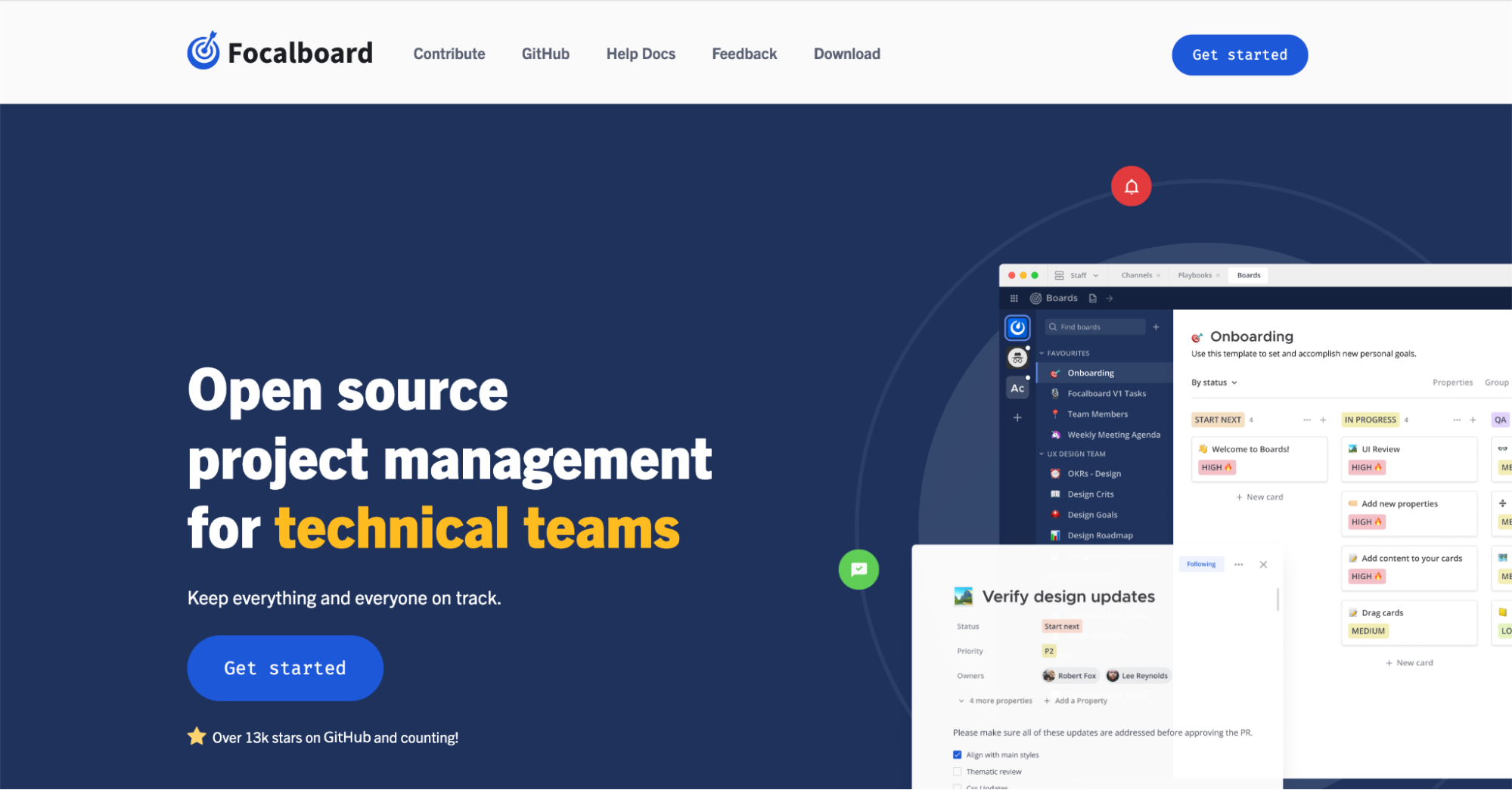
Task: Collapse the UX DESIGN TEAM section
Action: coord(1042,454)
